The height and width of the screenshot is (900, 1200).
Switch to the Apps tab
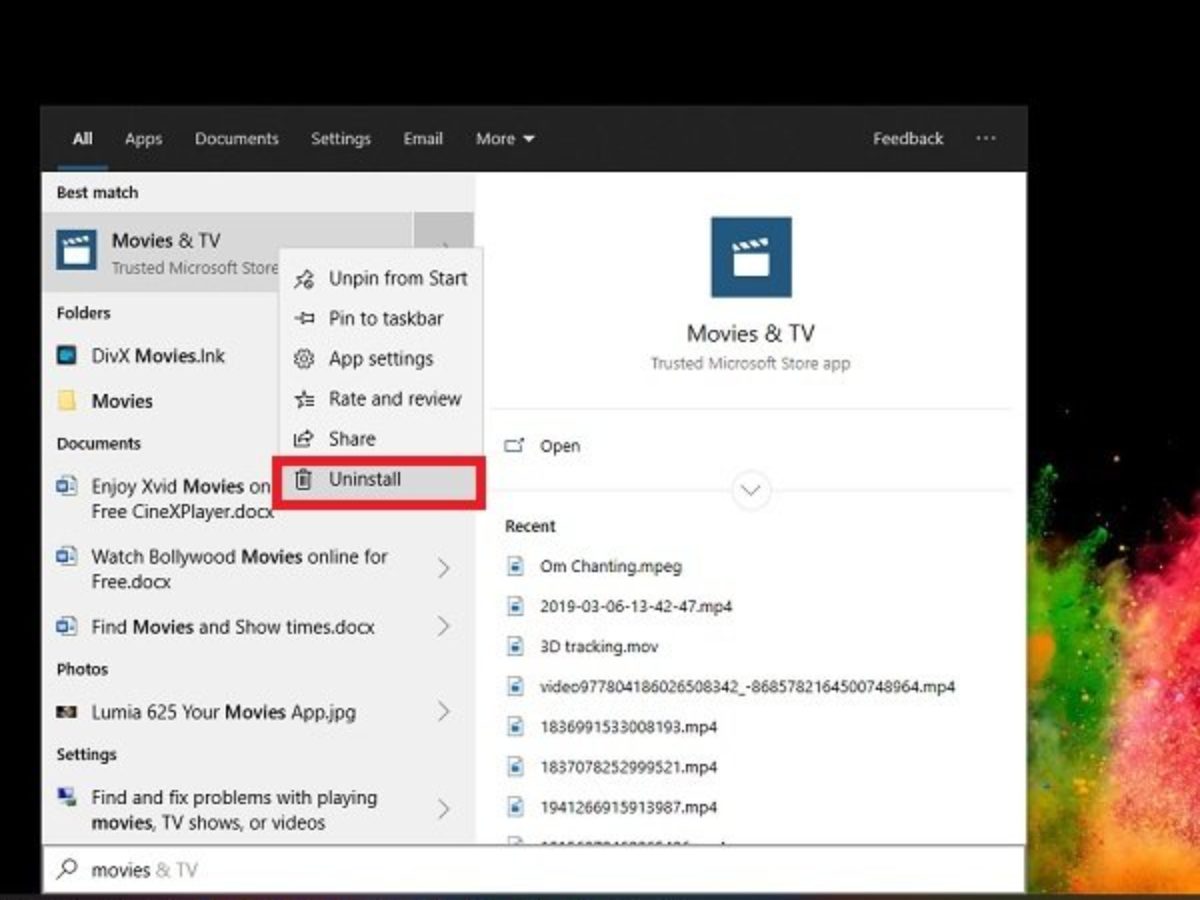(x=143, y=139)
